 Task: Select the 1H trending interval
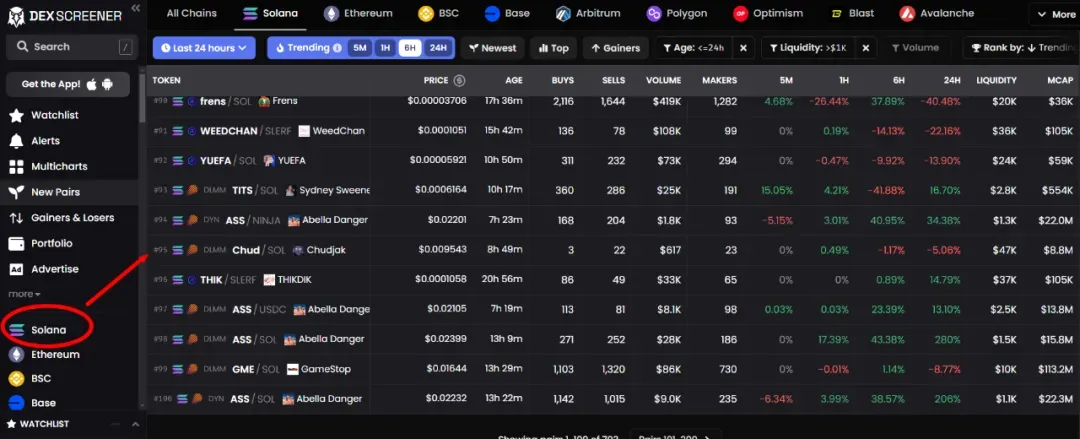tap(385, 48)
